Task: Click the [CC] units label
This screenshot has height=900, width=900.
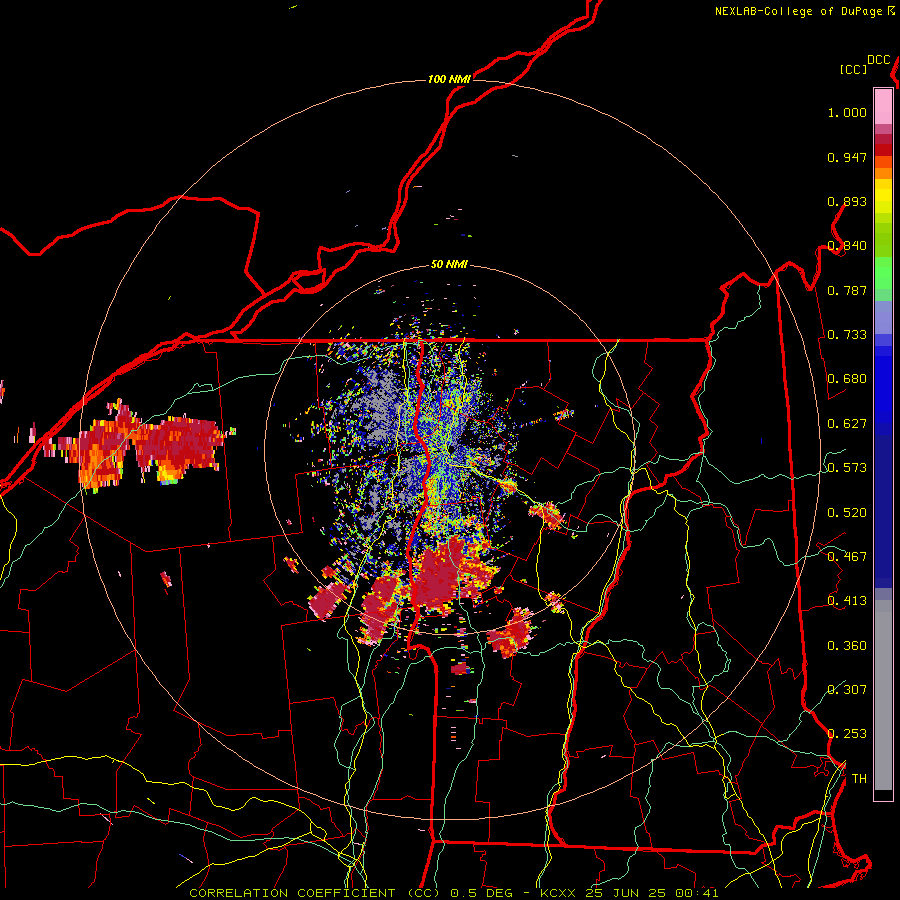Action: click(x=853, y=69)
